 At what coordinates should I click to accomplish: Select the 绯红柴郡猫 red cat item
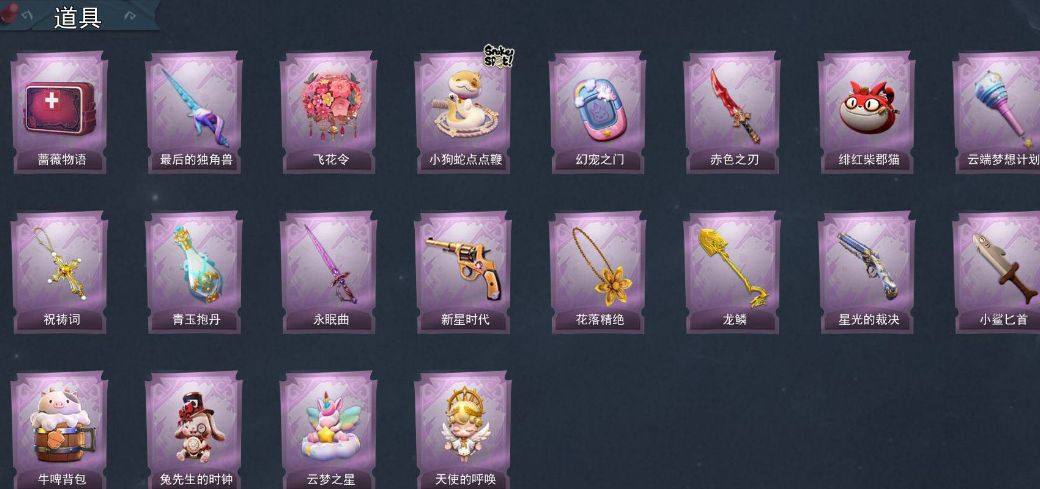(866, 113)
